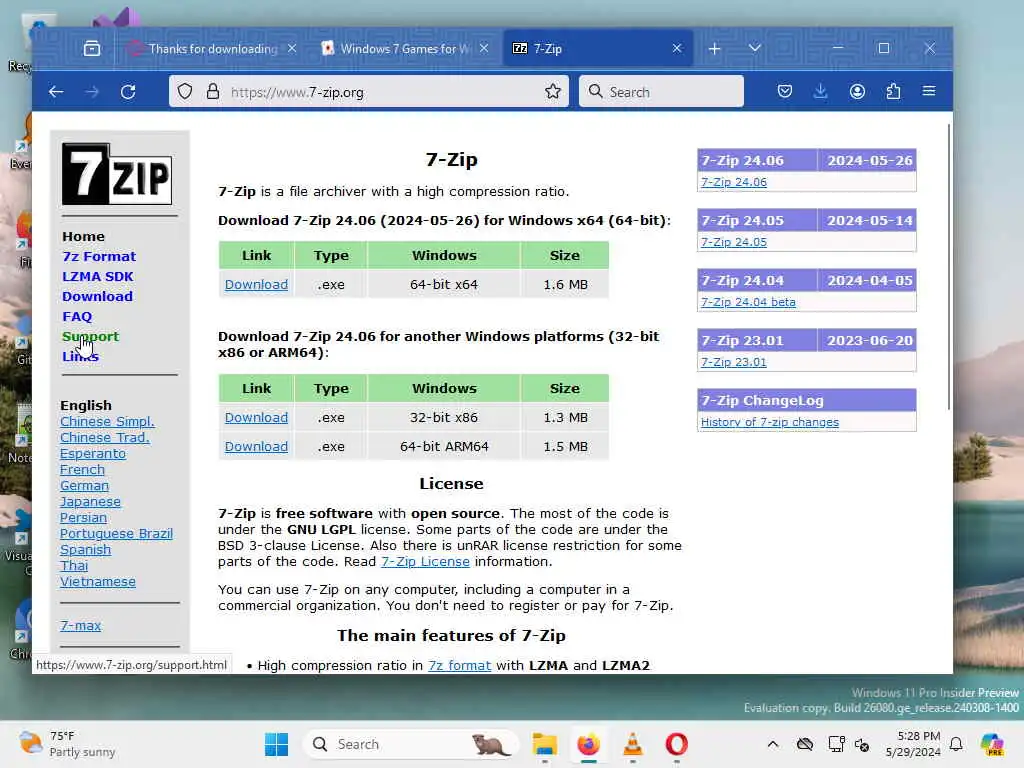Open the Download page in sidebar
The width and height of the screenshot is (1024, 768).
pyautogui.click(x=97, y=296)
